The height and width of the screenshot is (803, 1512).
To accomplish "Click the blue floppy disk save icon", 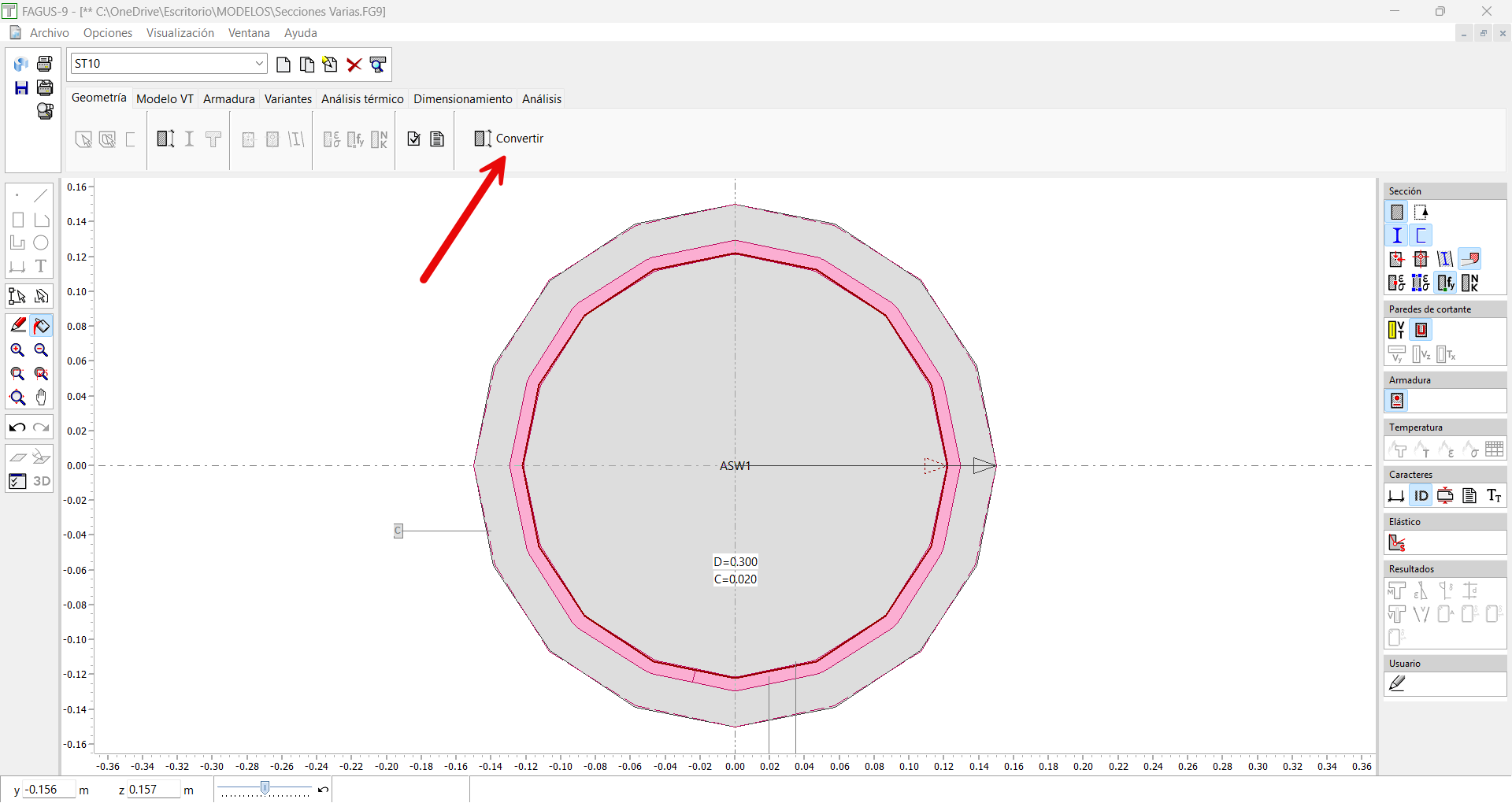I will coord(21,88).
